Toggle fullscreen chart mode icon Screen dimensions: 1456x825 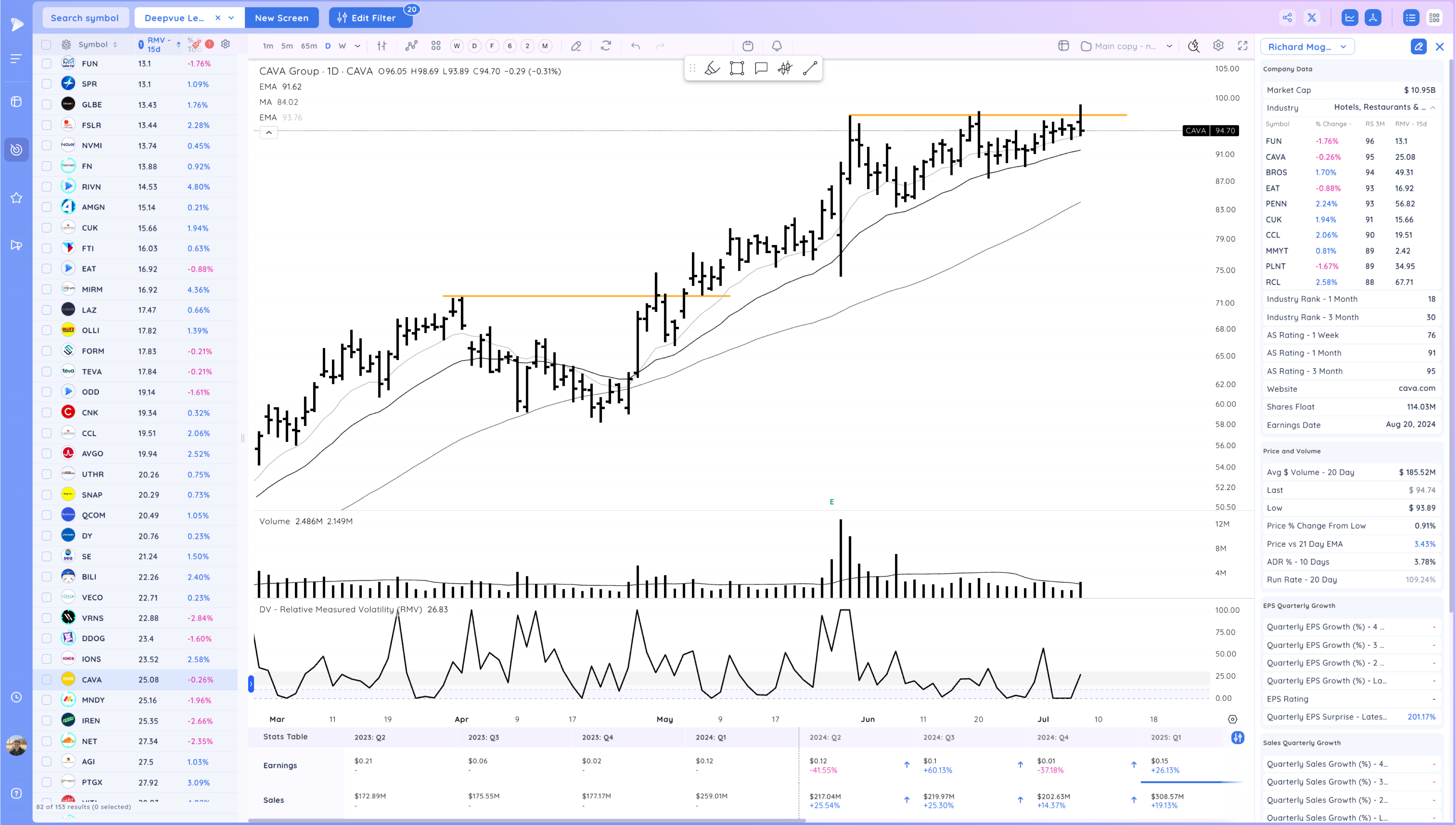(1242, 46)
